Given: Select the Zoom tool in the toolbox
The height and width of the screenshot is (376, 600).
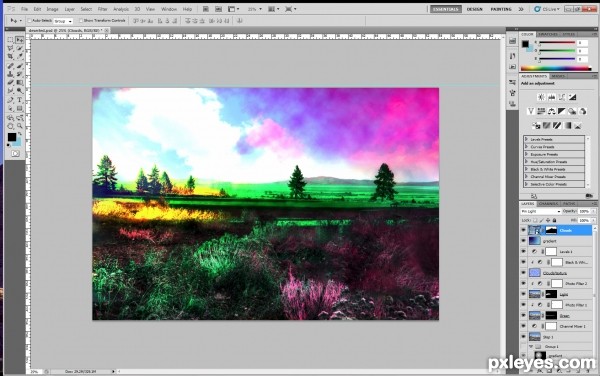Looking at the screenshot, I should (20, 126).
